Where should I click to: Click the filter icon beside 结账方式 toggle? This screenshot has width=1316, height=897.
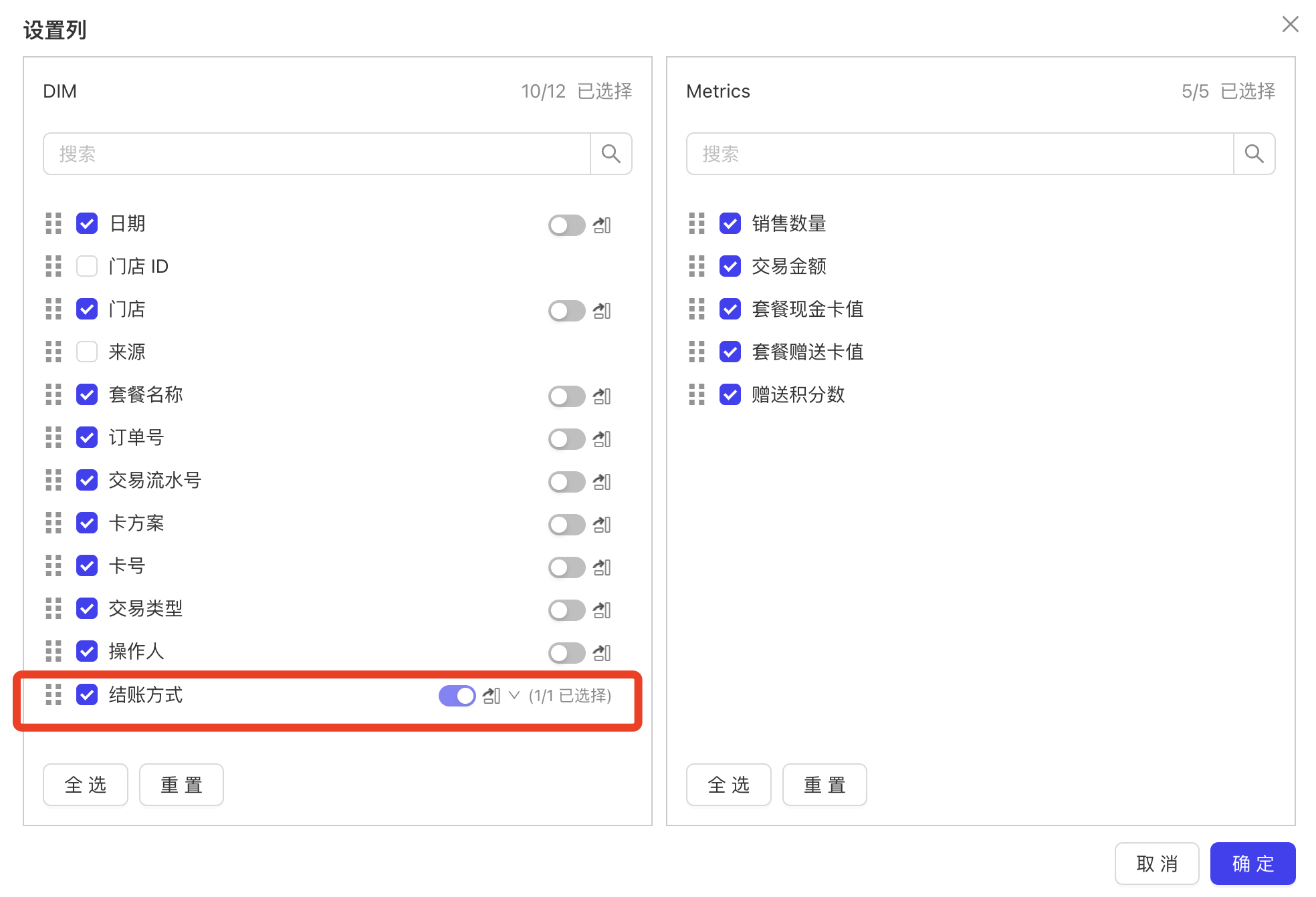[x=491, y=696]
